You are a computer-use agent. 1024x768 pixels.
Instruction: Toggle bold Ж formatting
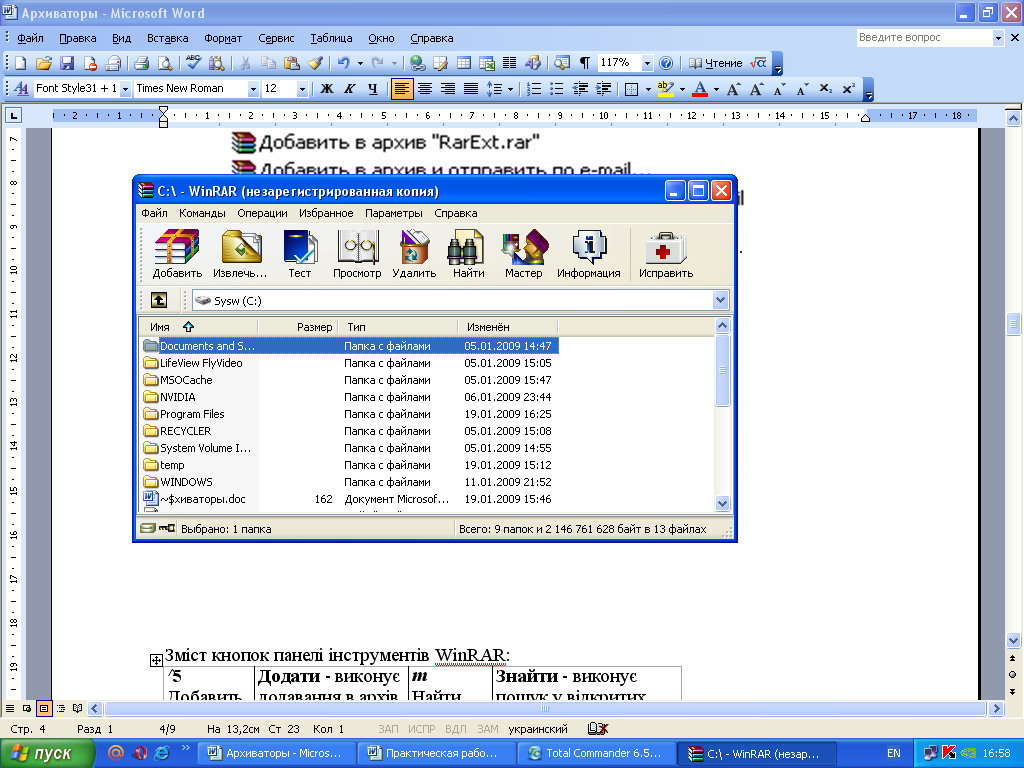327,89
